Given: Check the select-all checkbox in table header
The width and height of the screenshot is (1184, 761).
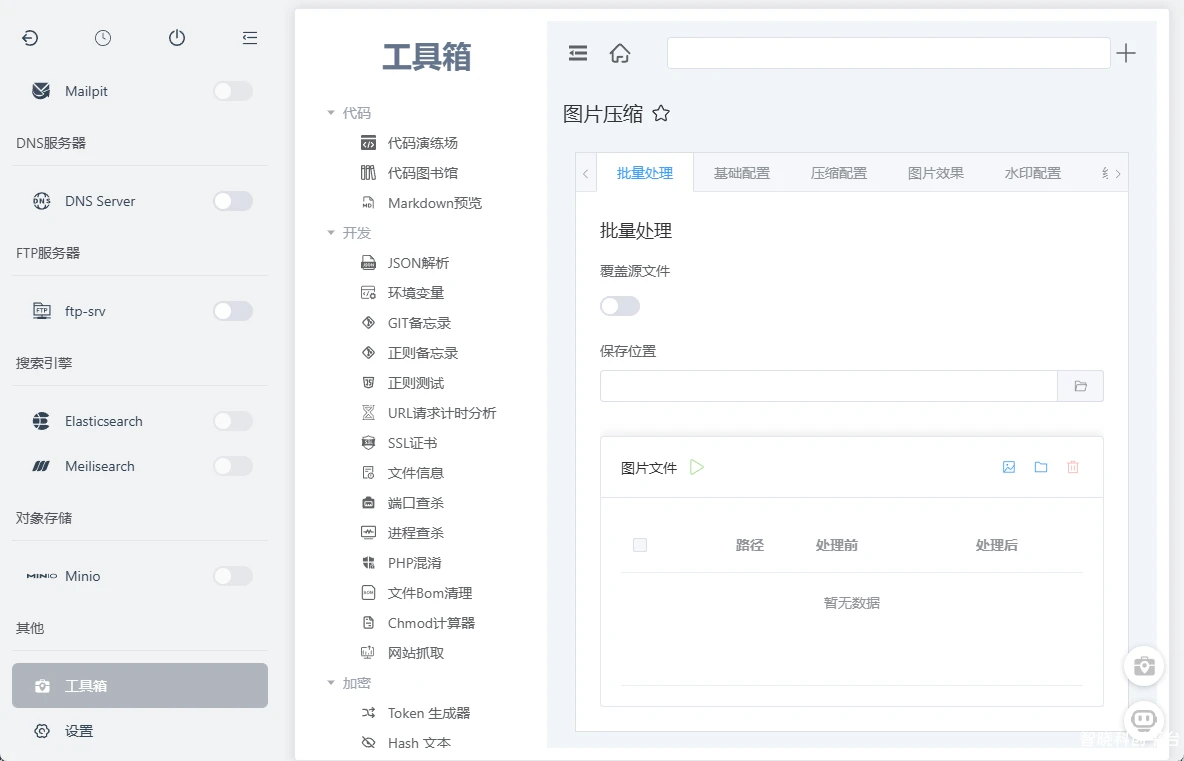Looking at the screenshot, I should (x=640, y=545).
